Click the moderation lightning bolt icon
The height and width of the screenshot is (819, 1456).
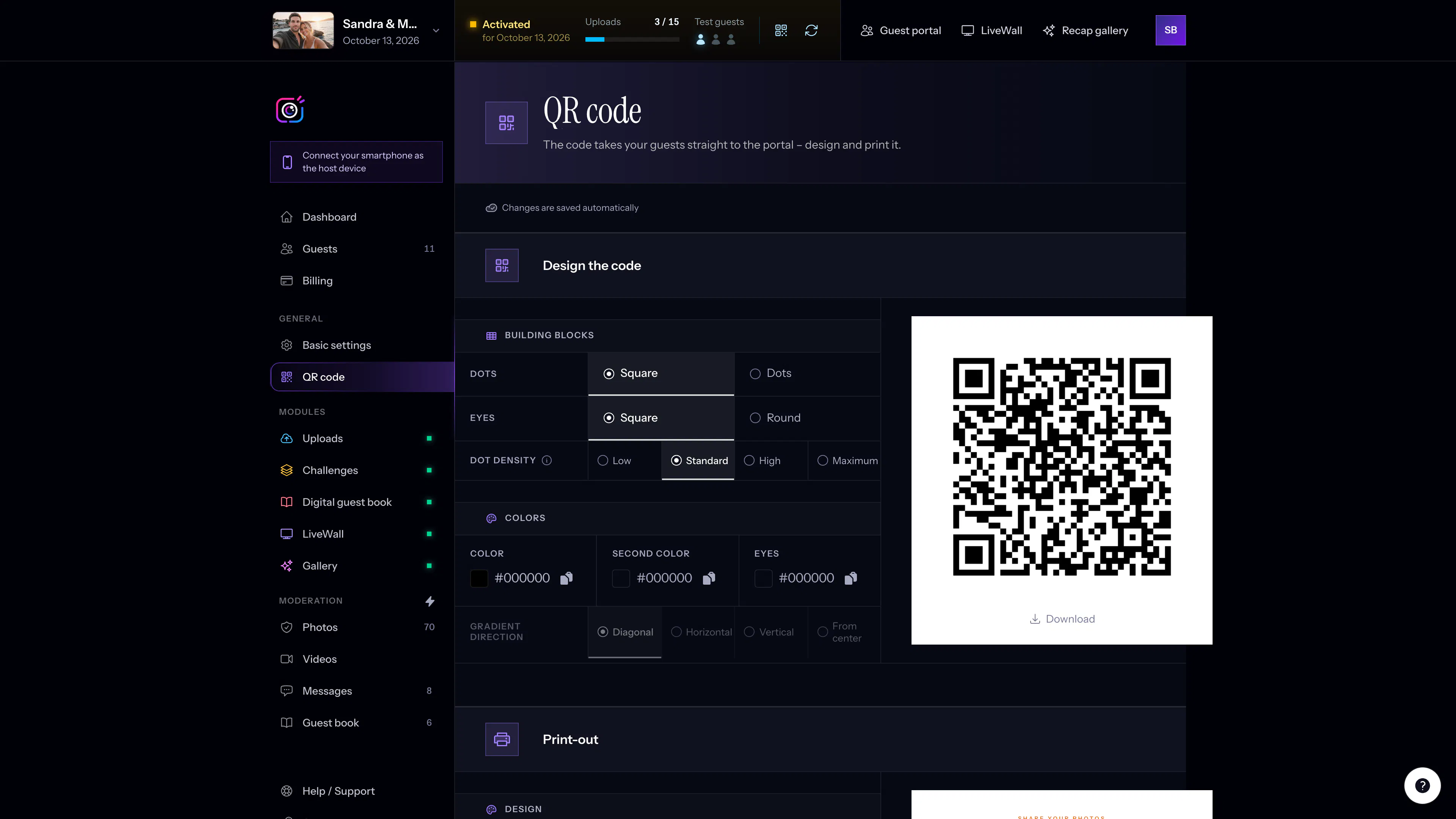(x=430, y=601)
